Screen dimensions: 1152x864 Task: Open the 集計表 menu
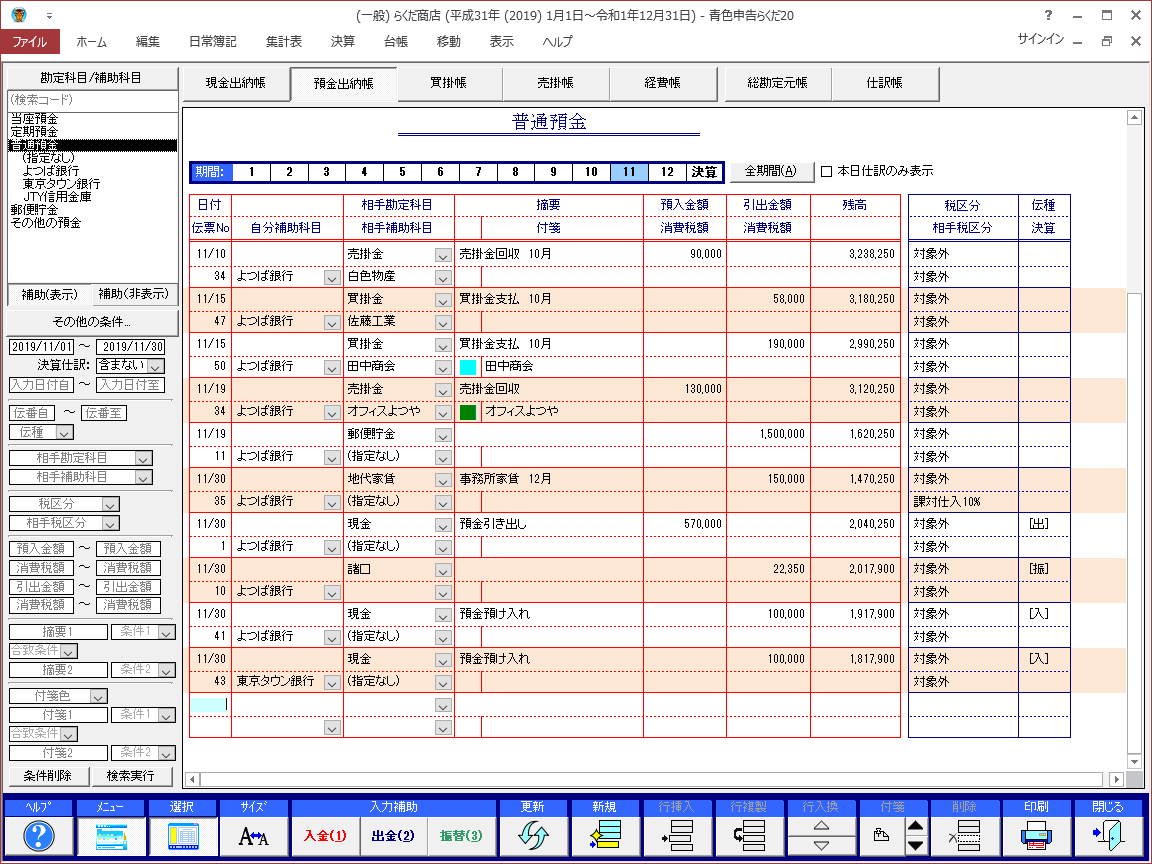click(x=284, y=42)
